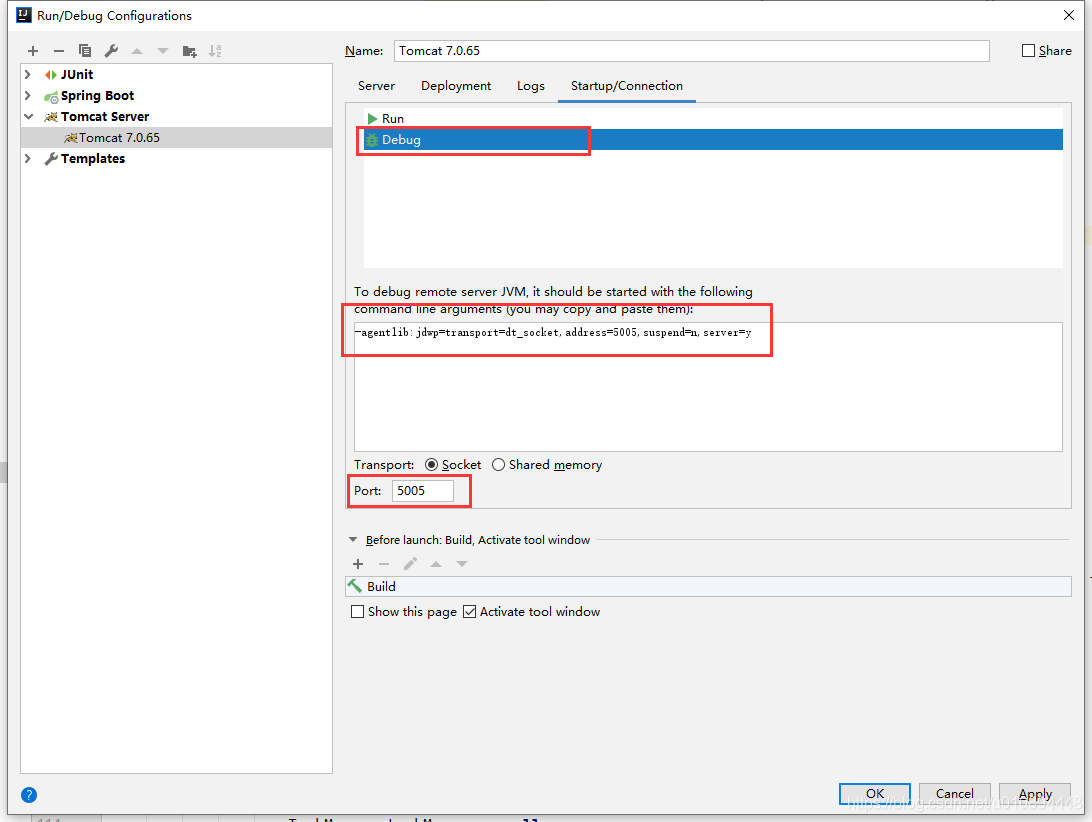Open help question mark icon

pyautogui.click(x=29, y=795)
